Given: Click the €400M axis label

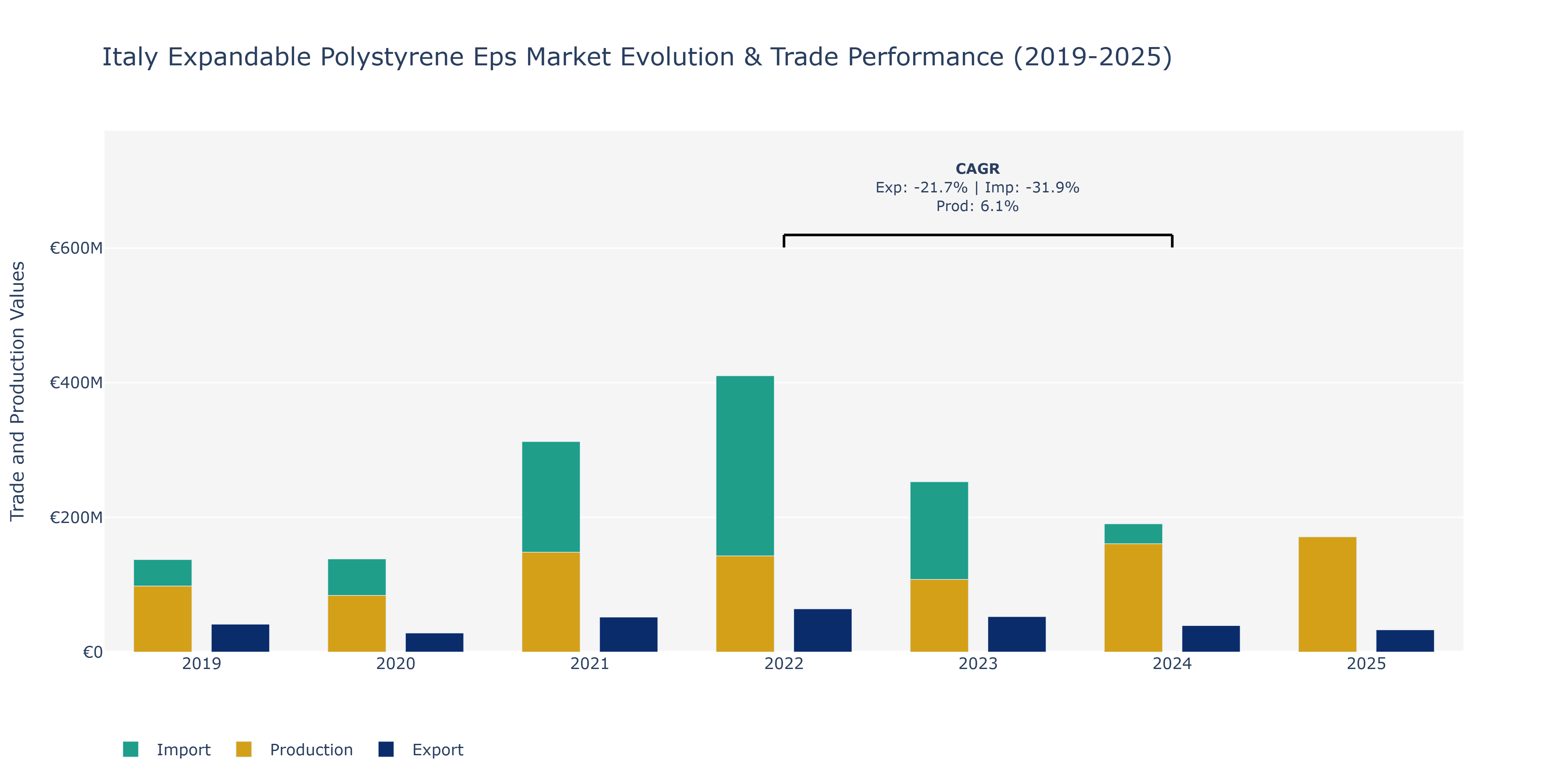Looking at the screenshot, I should (x=76, y=382).
